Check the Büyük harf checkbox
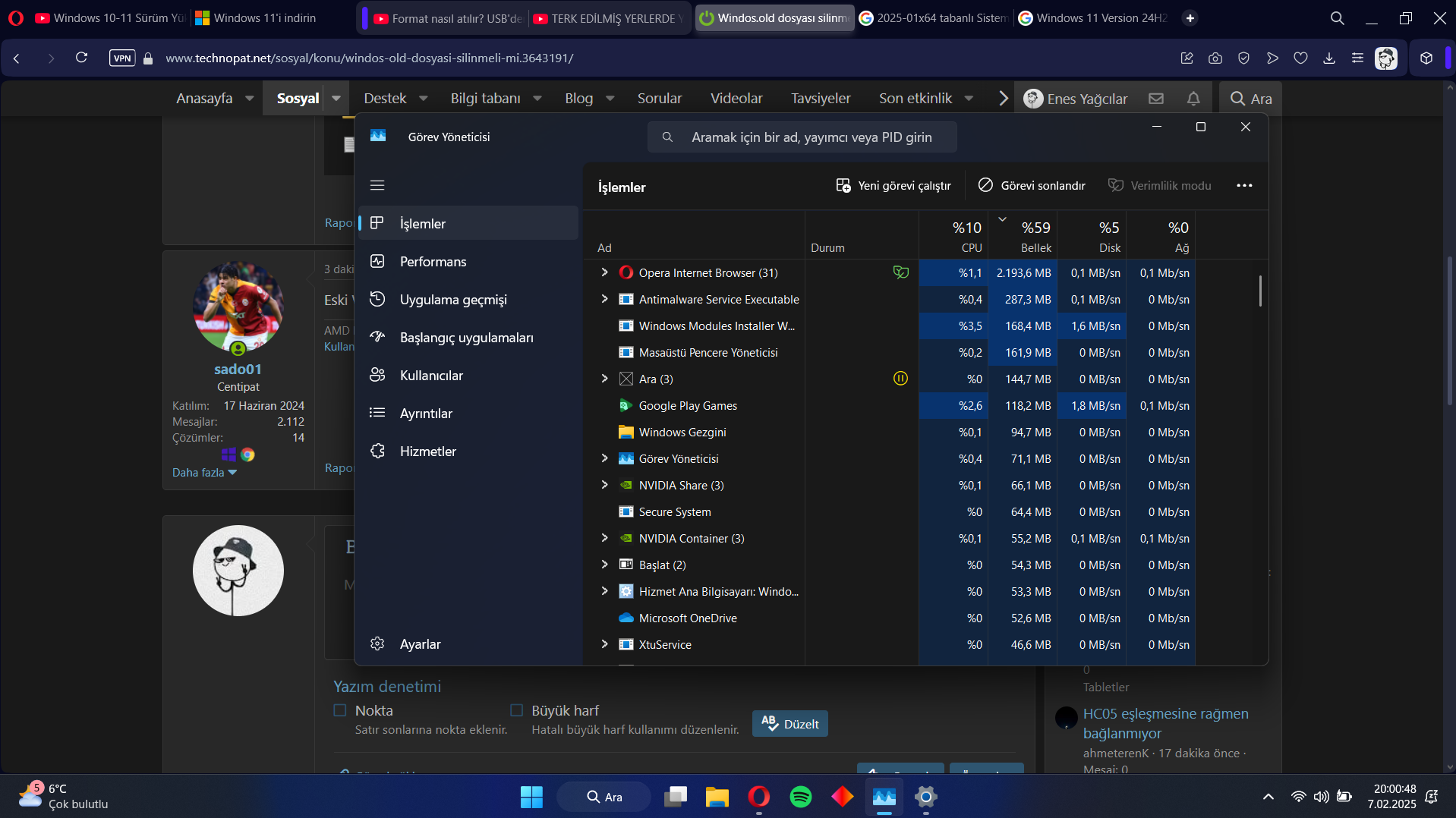The height and width of the screenshot is (818, 1456). (517, 710)
